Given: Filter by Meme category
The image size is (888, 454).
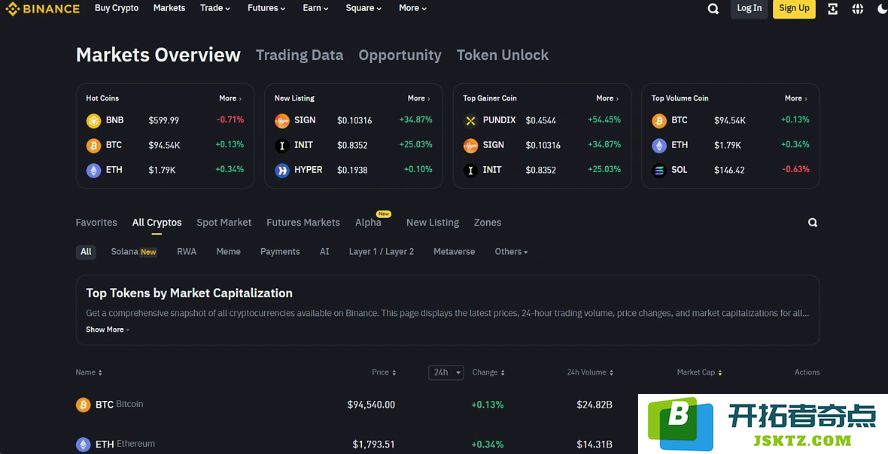Looking at the screenshot, I should (x=228, y=252).
